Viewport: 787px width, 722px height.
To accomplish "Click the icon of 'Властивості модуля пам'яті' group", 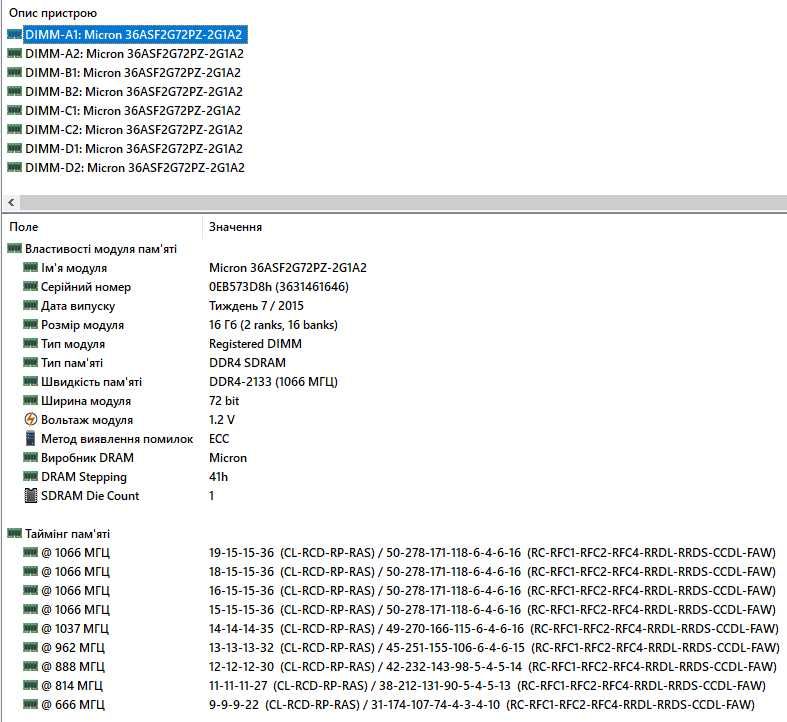I will click(x=15, y=248).
